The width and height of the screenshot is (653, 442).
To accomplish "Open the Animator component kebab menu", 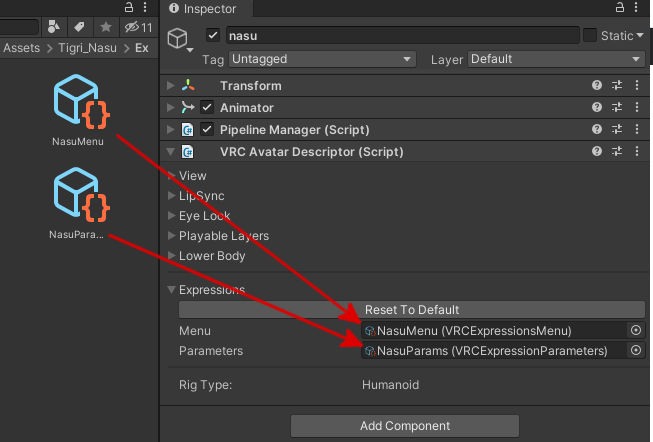I will pos(637,107).
